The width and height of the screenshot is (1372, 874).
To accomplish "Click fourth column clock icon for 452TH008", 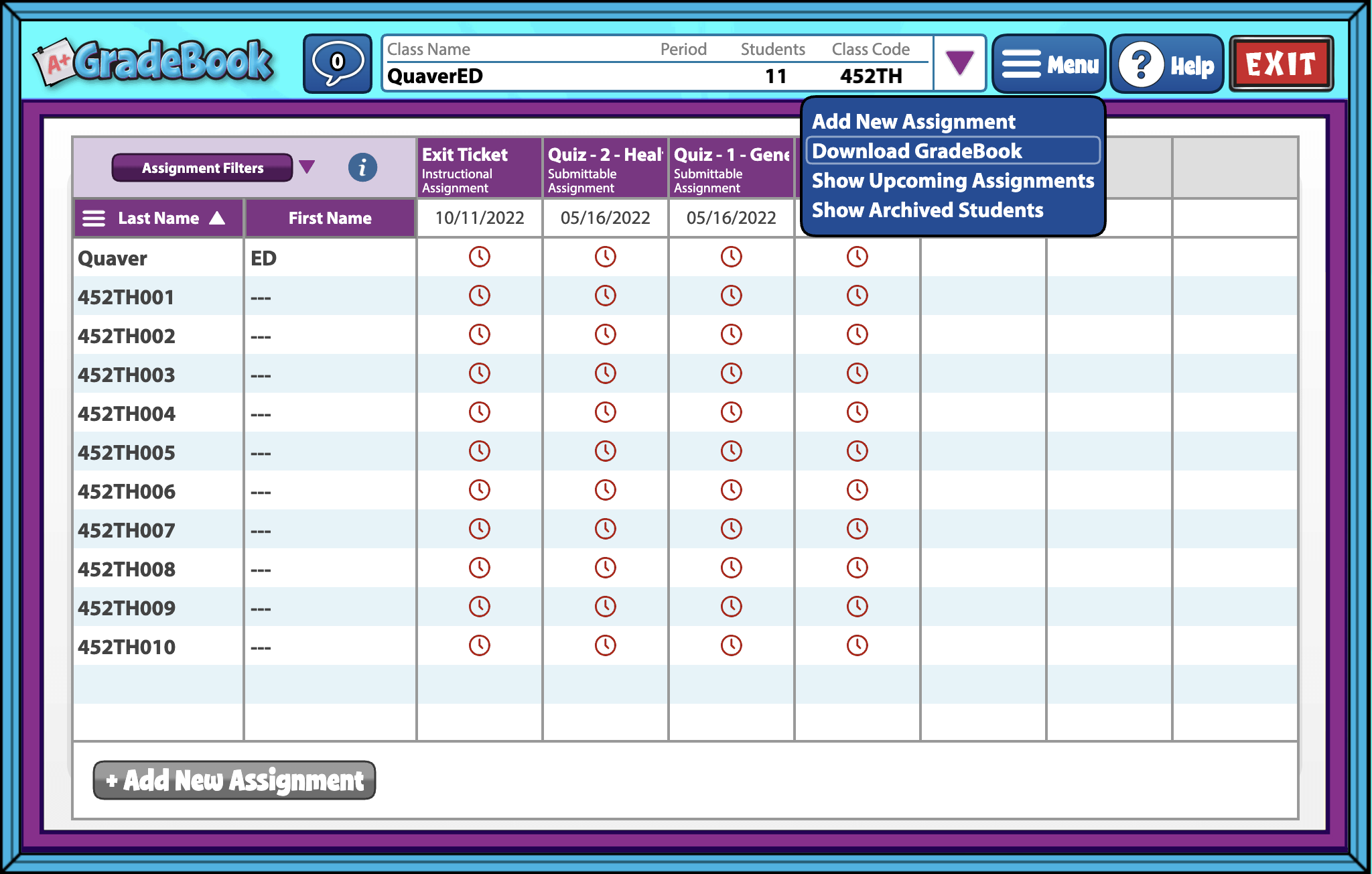I will pos(857,568).
